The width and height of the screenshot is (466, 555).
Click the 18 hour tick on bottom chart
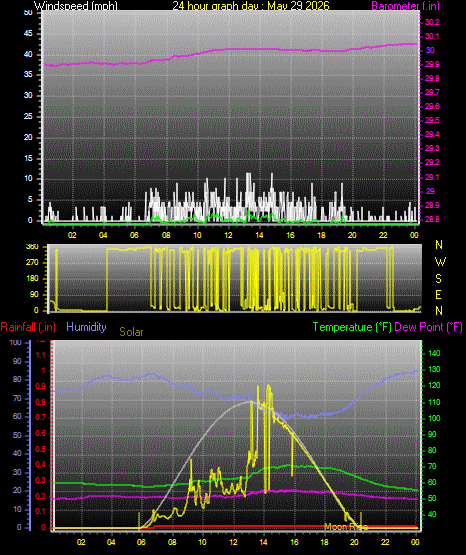coord(324,542)
